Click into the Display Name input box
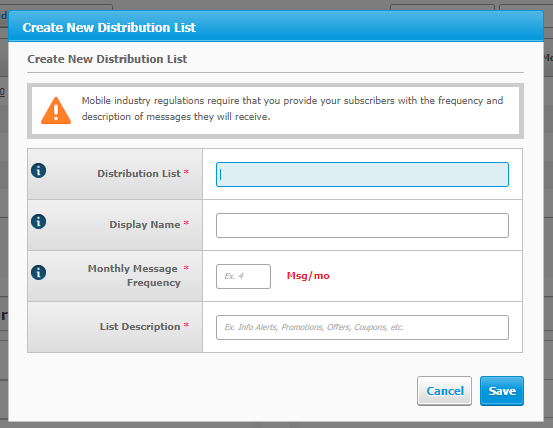Image resolution: width=553 pixels, height=428 pixels. tap(362, 225)
